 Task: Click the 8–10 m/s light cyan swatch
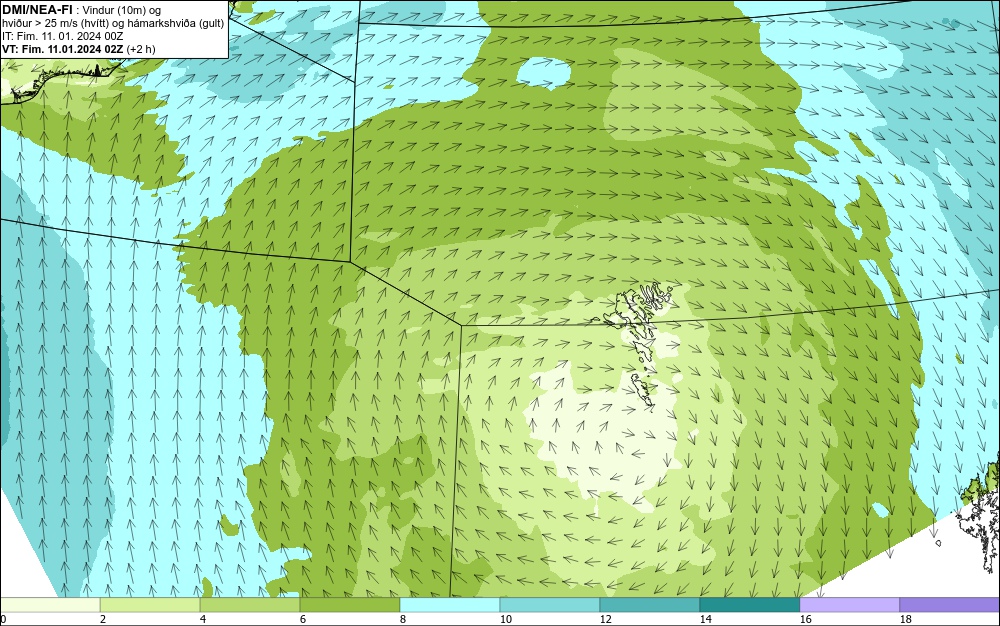450,605
